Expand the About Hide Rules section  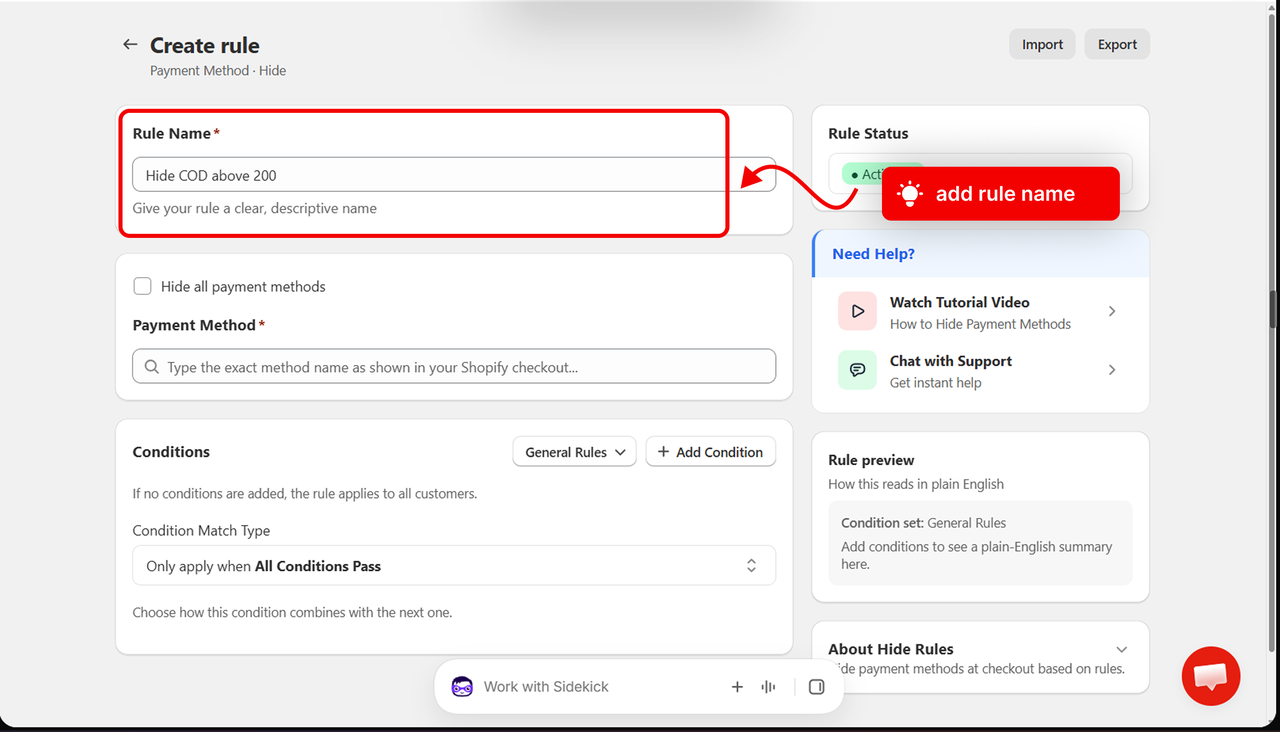(x=1121, y=650)
